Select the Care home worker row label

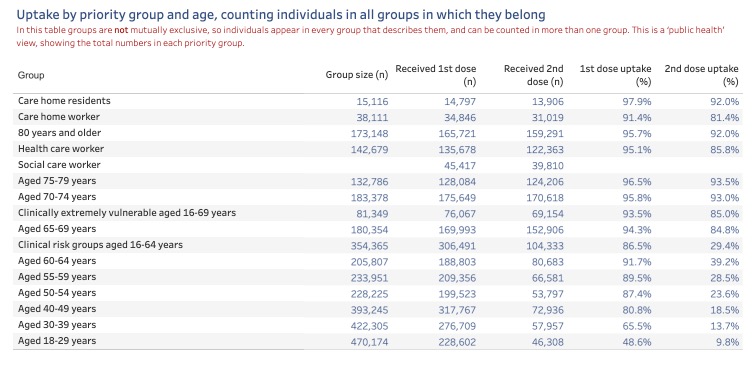click(59, 117)
